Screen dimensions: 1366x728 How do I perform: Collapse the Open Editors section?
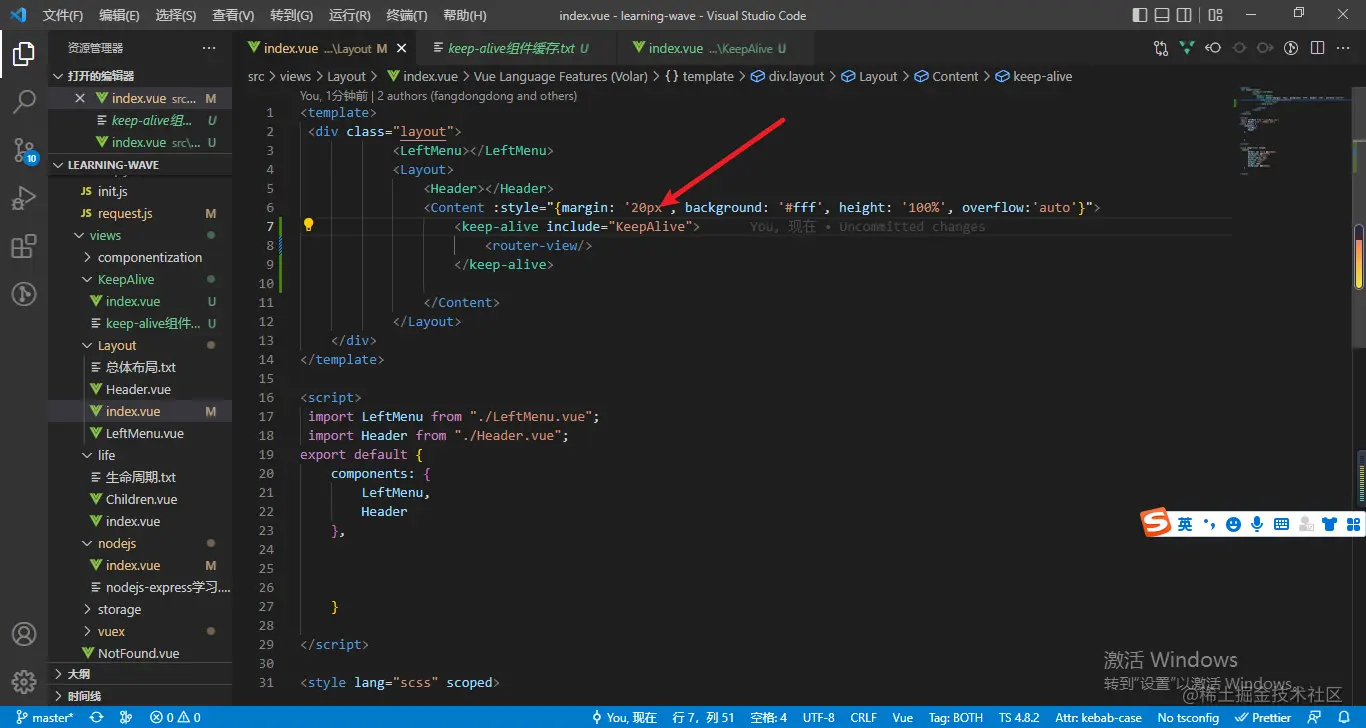140,76
